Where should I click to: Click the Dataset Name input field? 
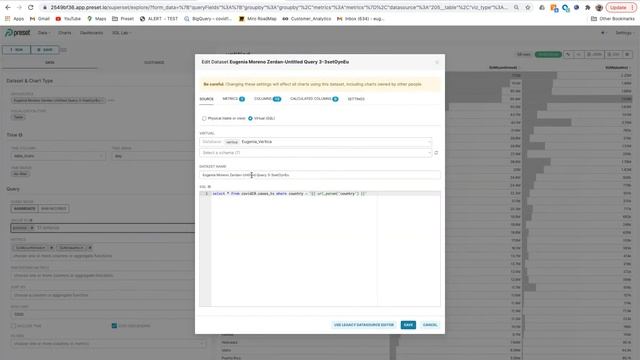(x=320, y=175)
